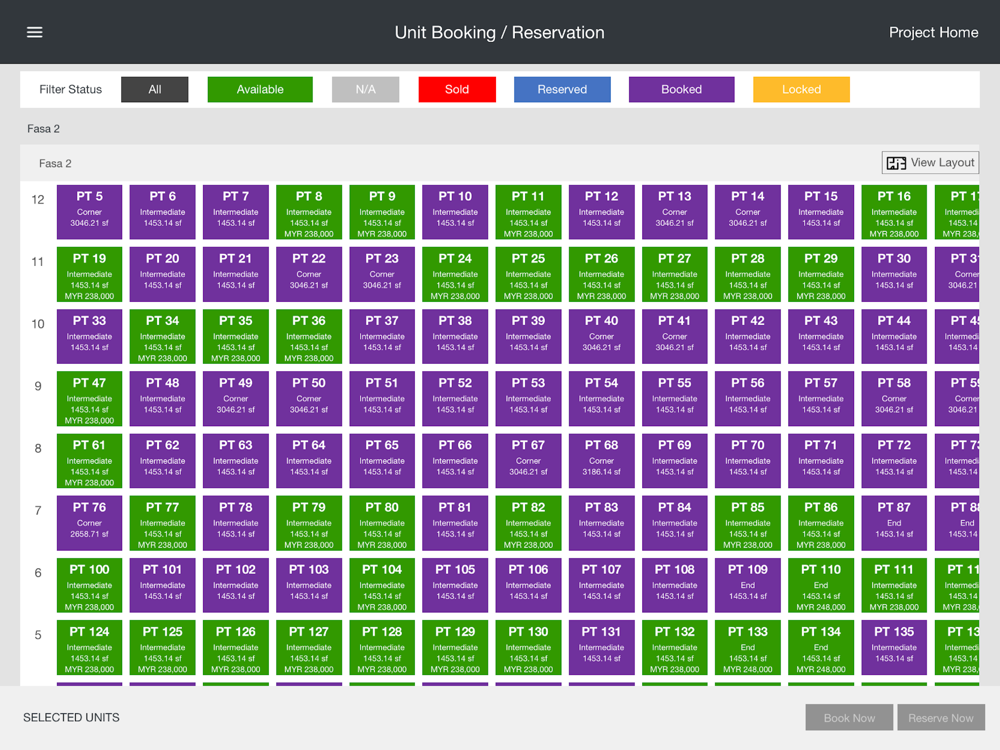Select unit PT 29 tile
Viewport: 1000px width, 750px height.
(x=821, y=274)
